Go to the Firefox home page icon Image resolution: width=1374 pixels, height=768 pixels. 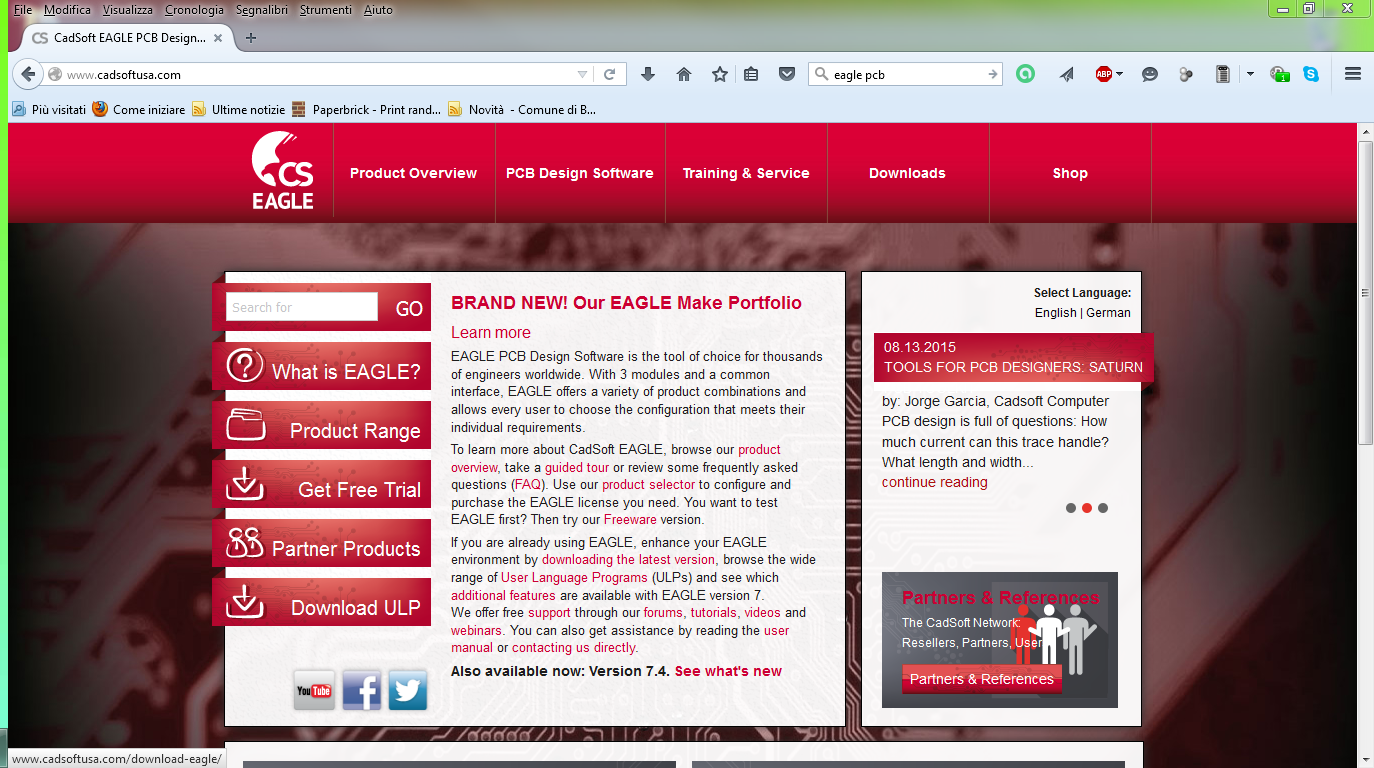[x=684, y=74]
